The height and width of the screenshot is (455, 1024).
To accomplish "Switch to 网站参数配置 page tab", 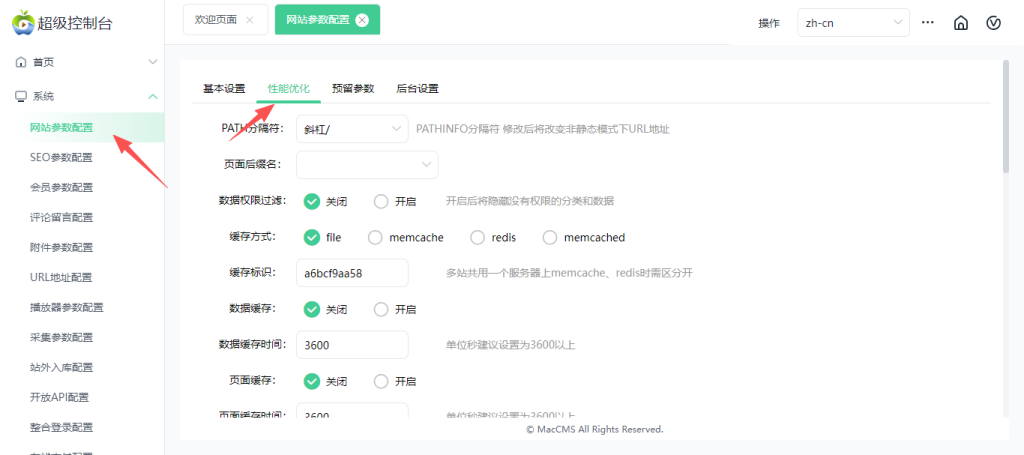I will [327, 20].
